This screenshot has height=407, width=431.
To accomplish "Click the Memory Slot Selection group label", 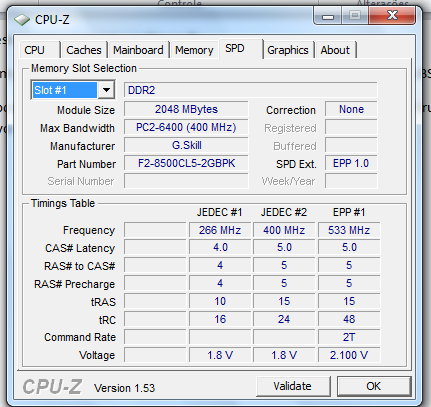I will tap(84, 68).
